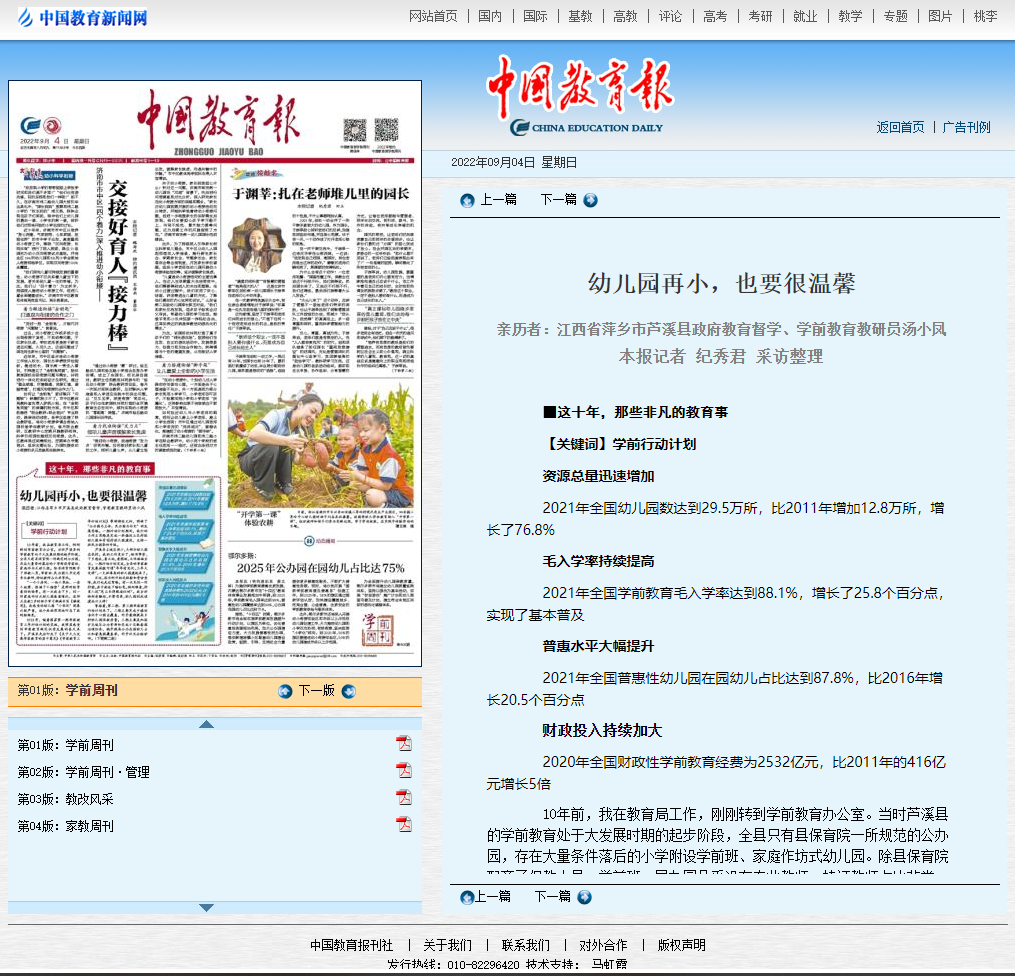Screen dimensions: 1015x976
Task: Open 高考 in top navigation
Action: pyautogui.click(x=715, y=16)
